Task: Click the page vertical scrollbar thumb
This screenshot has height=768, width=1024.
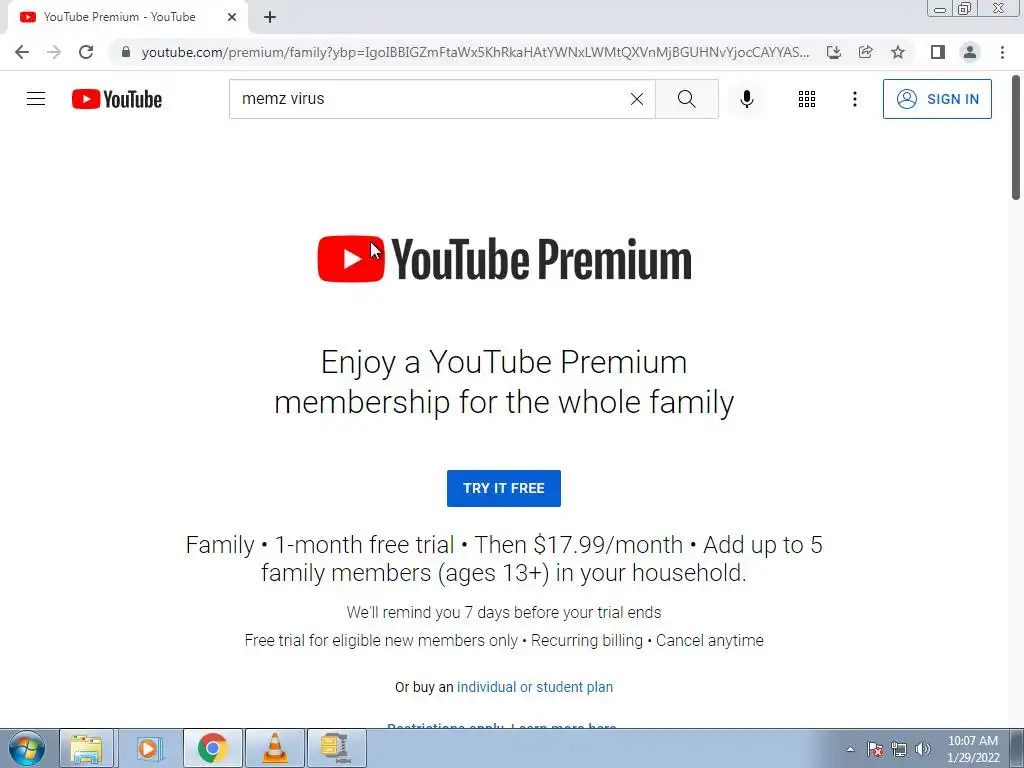Action: pos(1016,137)
